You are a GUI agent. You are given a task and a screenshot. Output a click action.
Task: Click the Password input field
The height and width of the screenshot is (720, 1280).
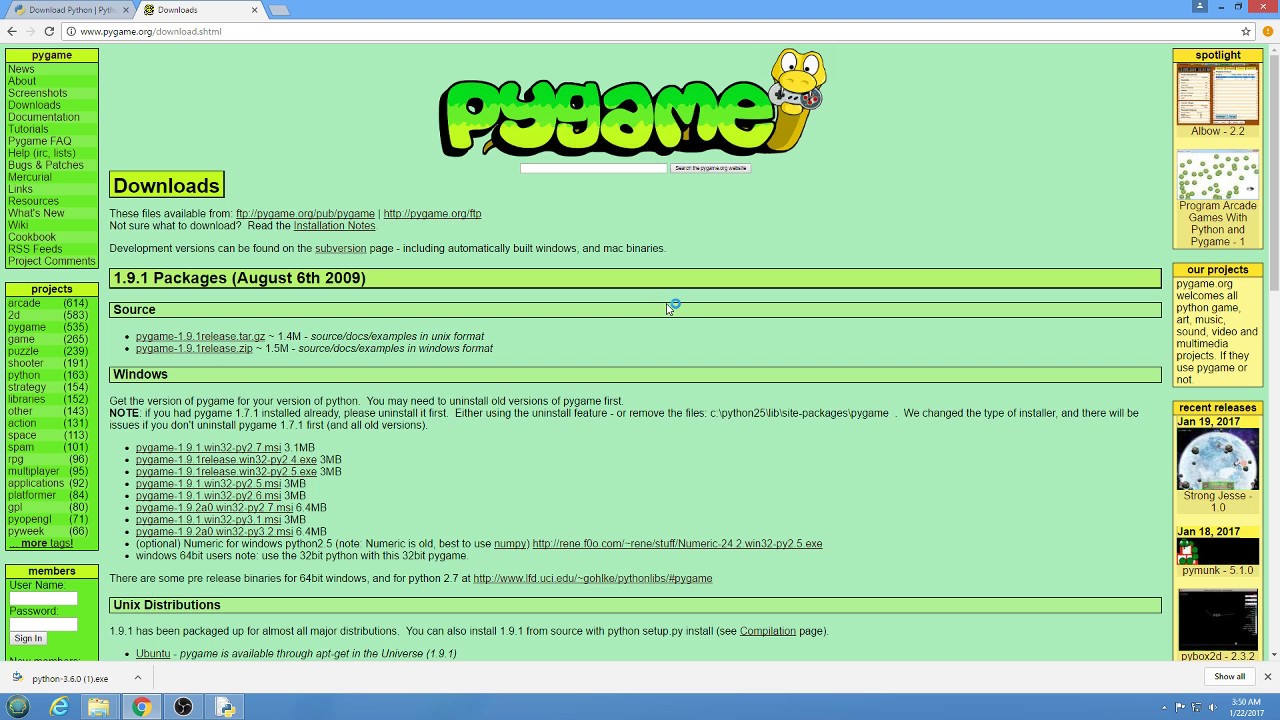(x=43, y=624)
